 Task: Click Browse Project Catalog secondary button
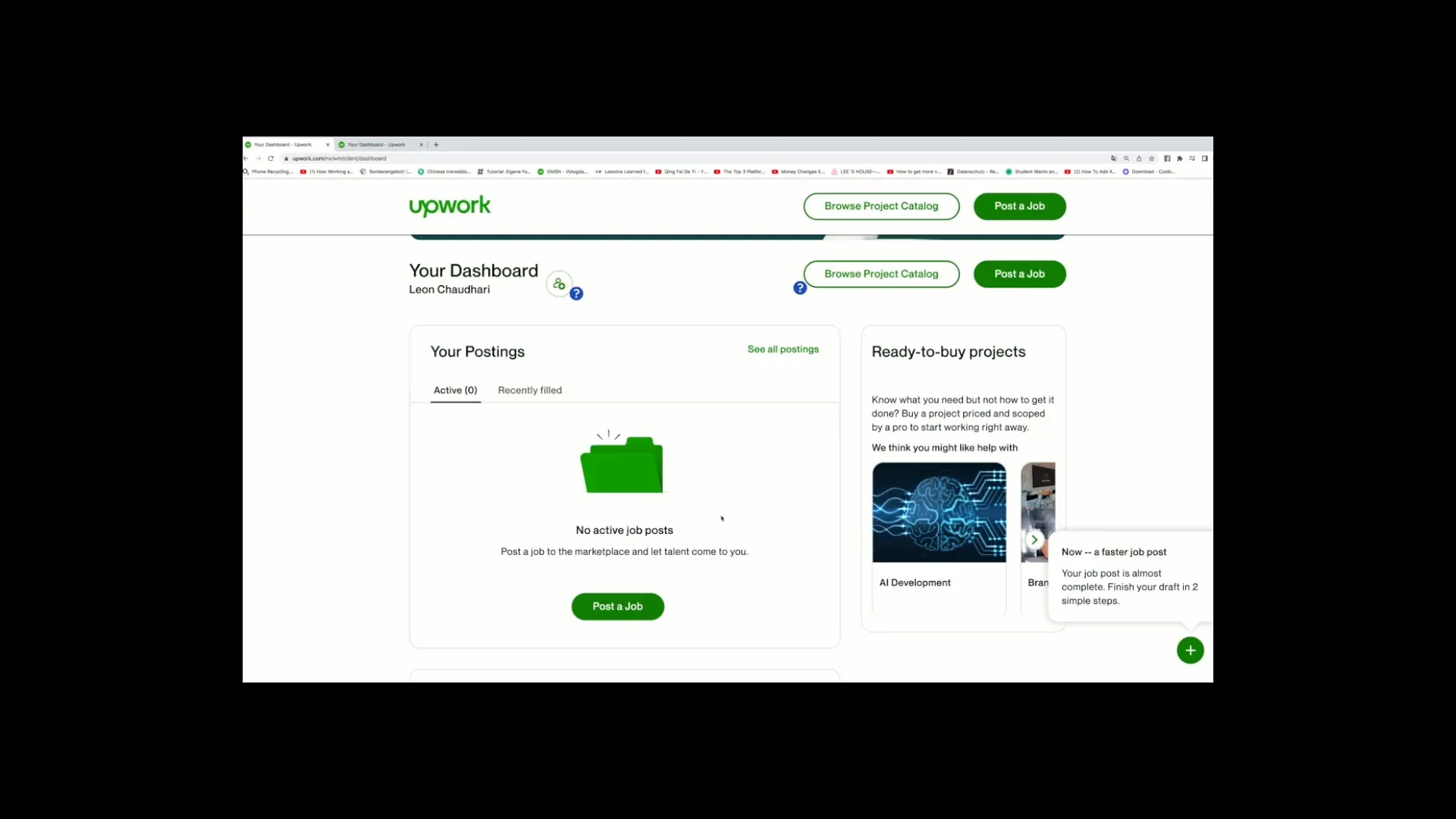pyautogui.click(x=880, y=273)
